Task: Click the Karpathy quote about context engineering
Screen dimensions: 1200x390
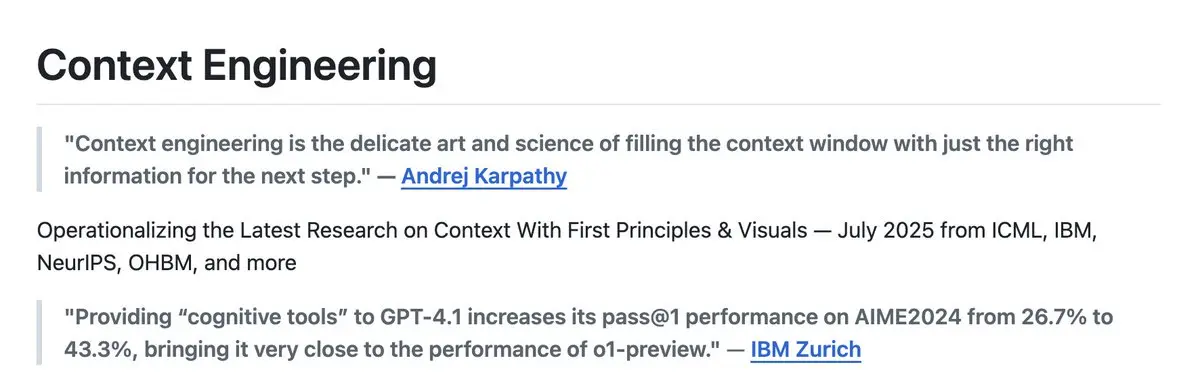Action: [568, 160]
